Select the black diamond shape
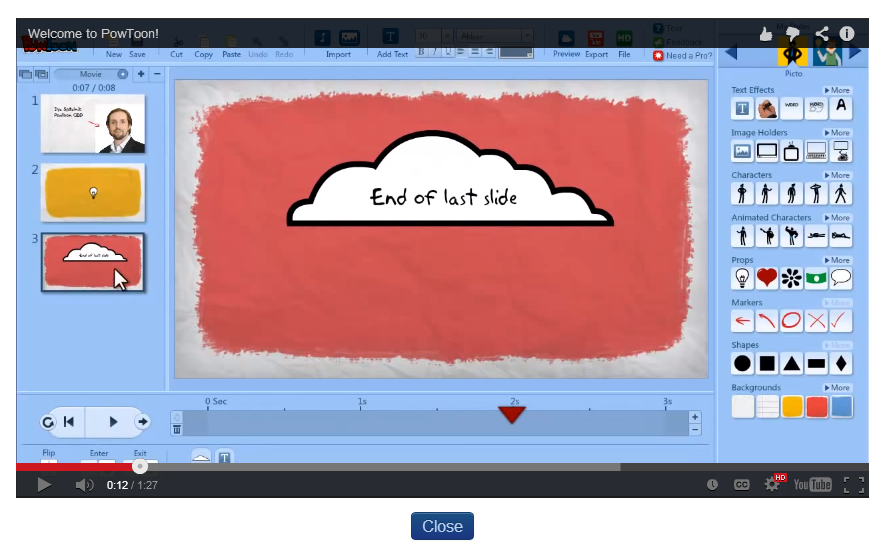 (x=841, y=364)
